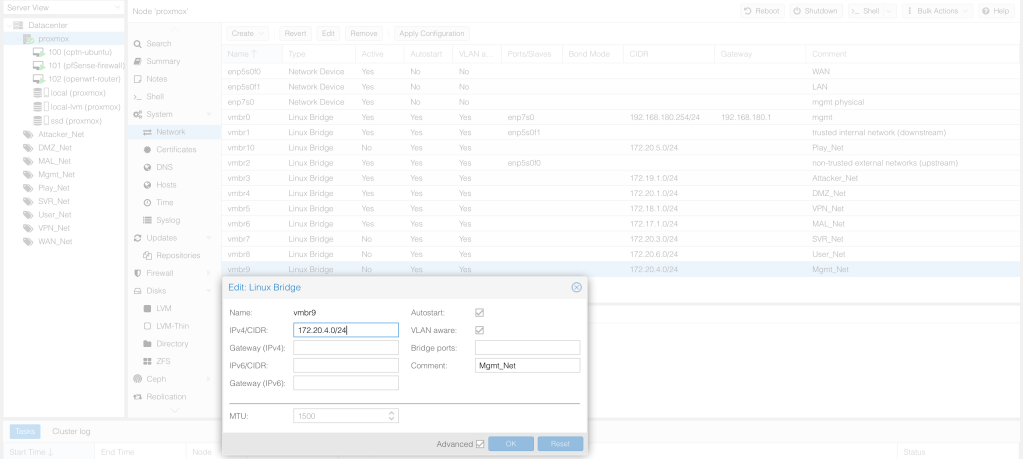This screenshot has height=459, width=1023.
Task: Click the ZFS storage icon
Action: click(x=148, y=361)
